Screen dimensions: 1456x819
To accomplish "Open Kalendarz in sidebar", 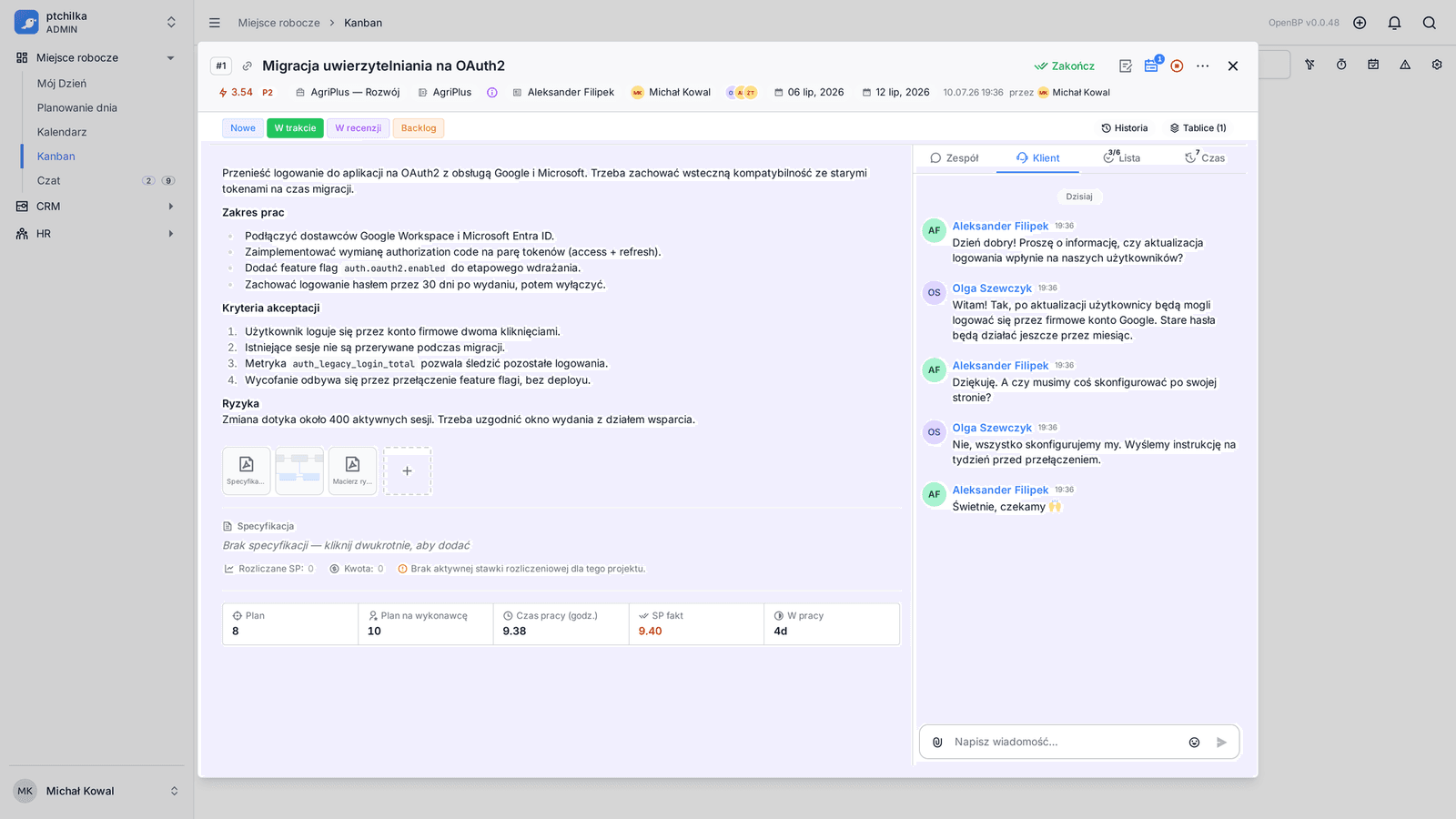I will (x=62, y=133).
